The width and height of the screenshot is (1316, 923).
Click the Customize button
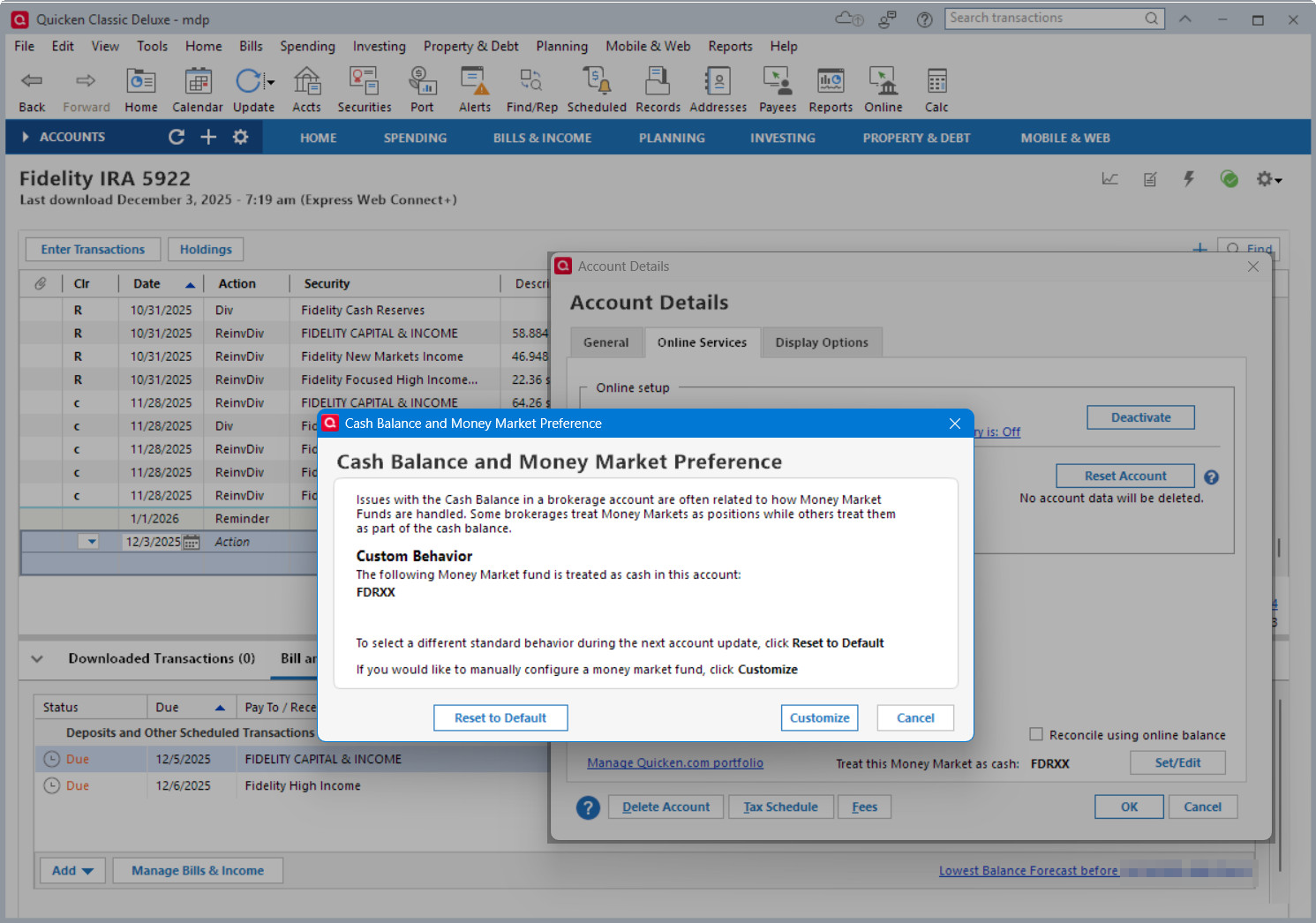tap(819, 718)
